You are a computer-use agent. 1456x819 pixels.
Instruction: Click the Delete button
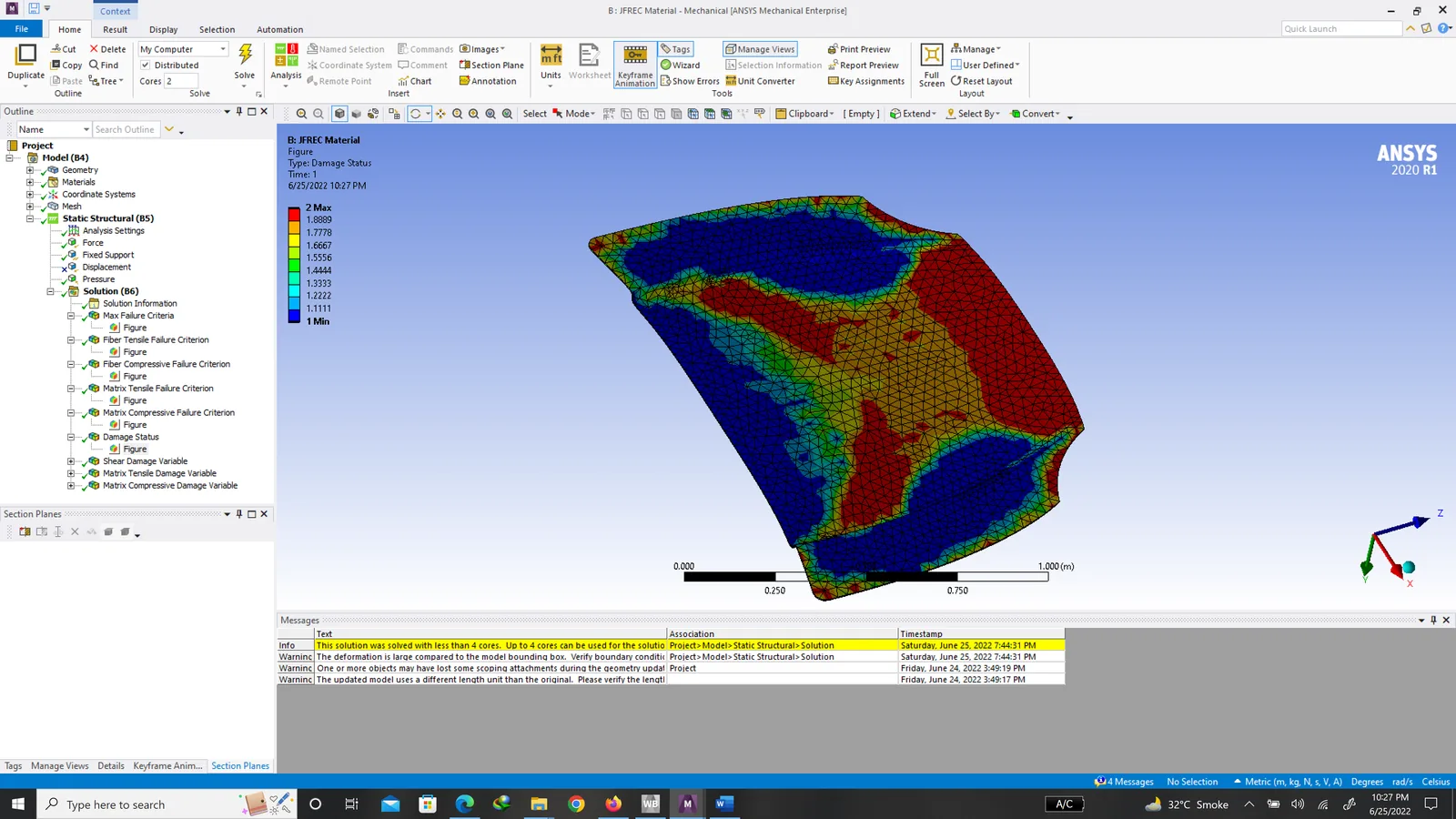107,49
